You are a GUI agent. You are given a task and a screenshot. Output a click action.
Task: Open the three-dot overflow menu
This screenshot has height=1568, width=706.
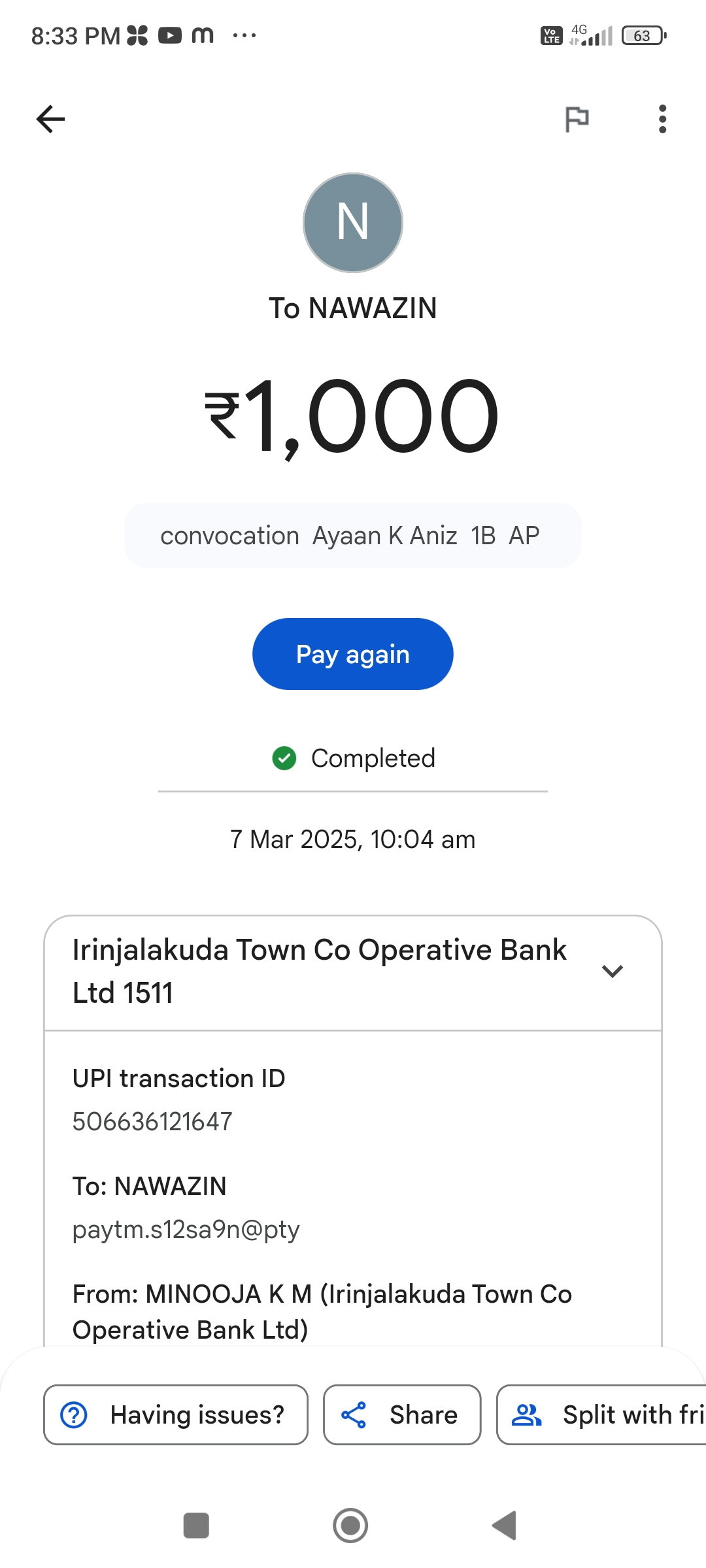pyautogui.click(x=662, y=119)
